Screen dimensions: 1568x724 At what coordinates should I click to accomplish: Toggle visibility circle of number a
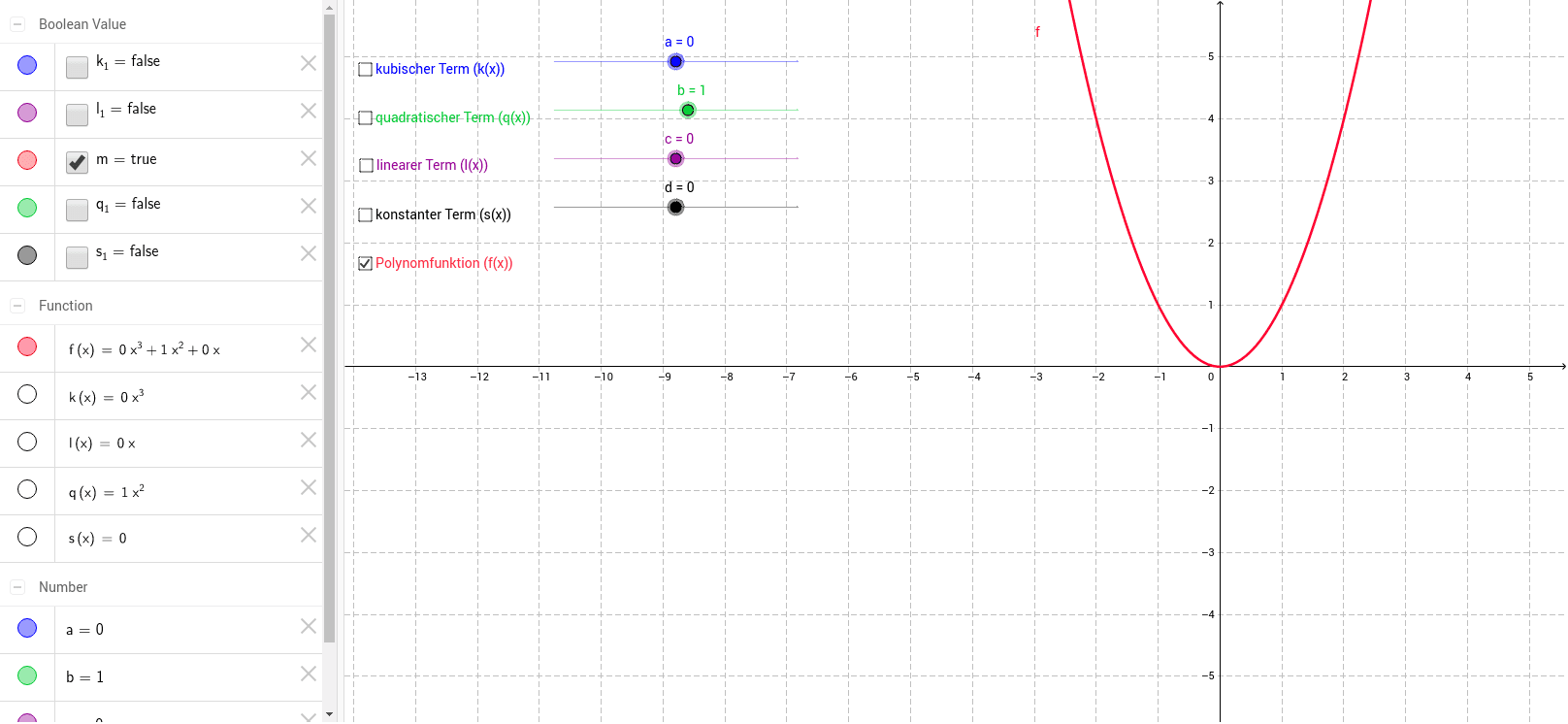(x=27, y=628)
